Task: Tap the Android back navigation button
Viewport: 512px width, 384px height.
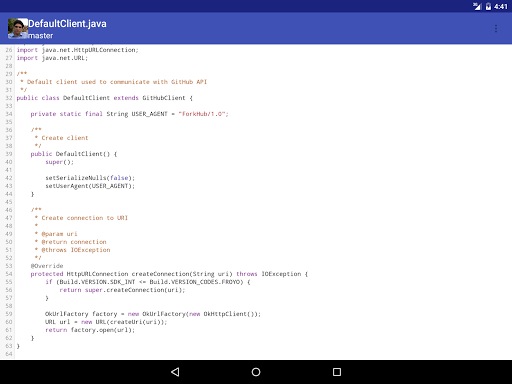Action: [x=175, y=372]
